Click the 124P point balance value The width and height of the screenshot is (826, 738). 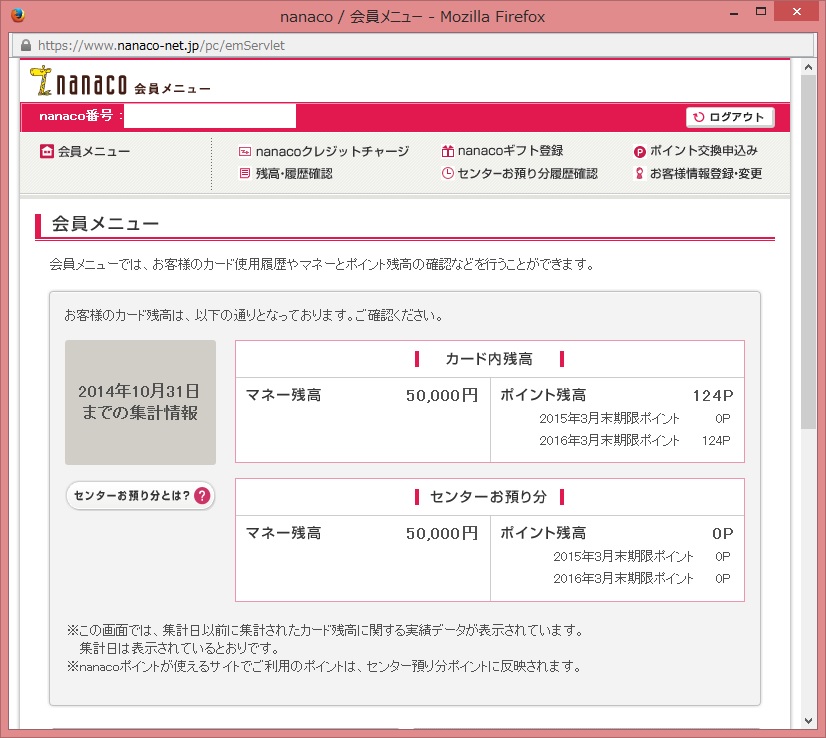pos(712,396)
